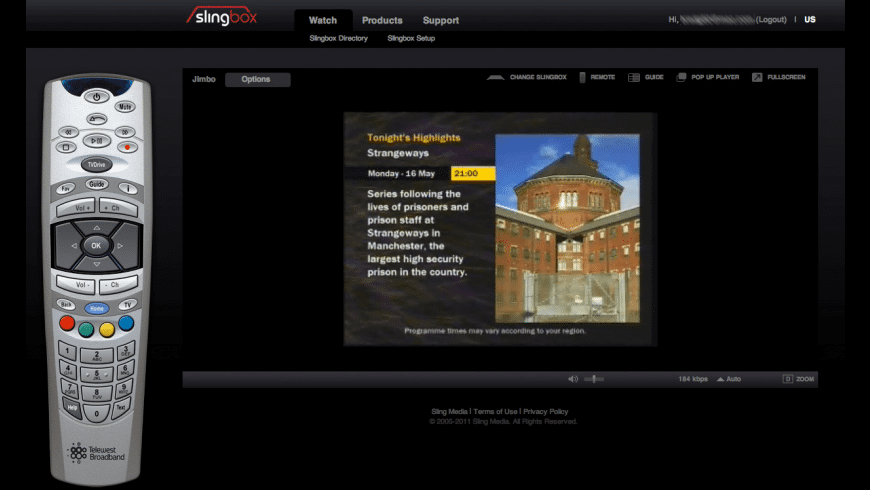
Task: Click number 4 on the remote keypad
Action: pos(68,369)
